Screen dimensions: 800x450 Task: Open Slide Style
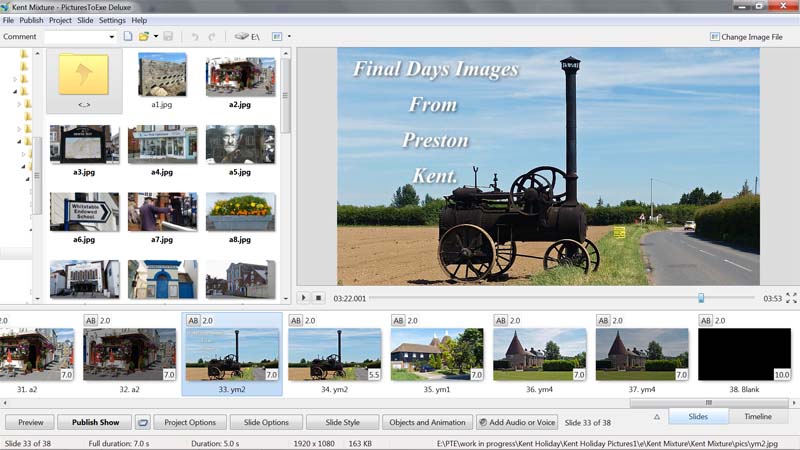click(342, 422)
